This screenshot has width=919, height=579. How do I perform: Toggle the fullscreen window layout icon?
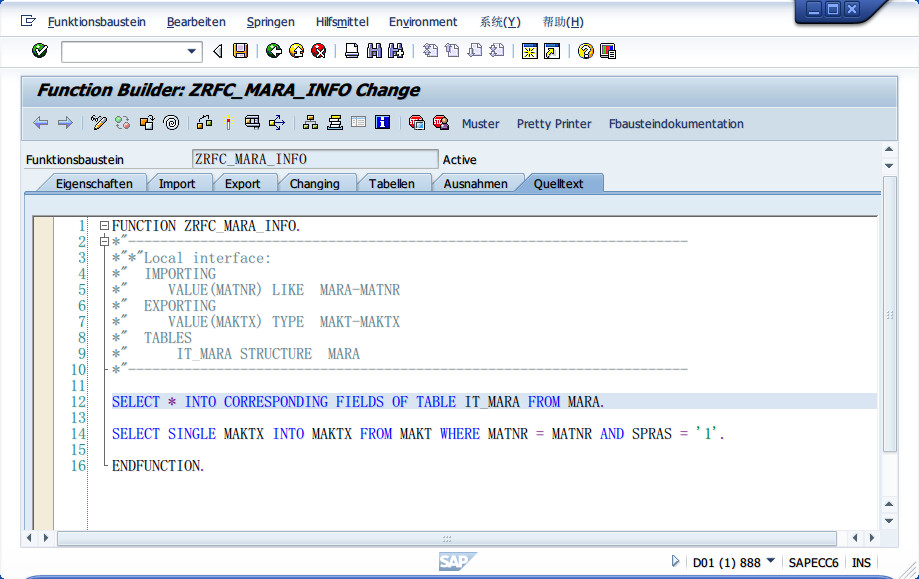pyautogui.click(x=359, y=122)
